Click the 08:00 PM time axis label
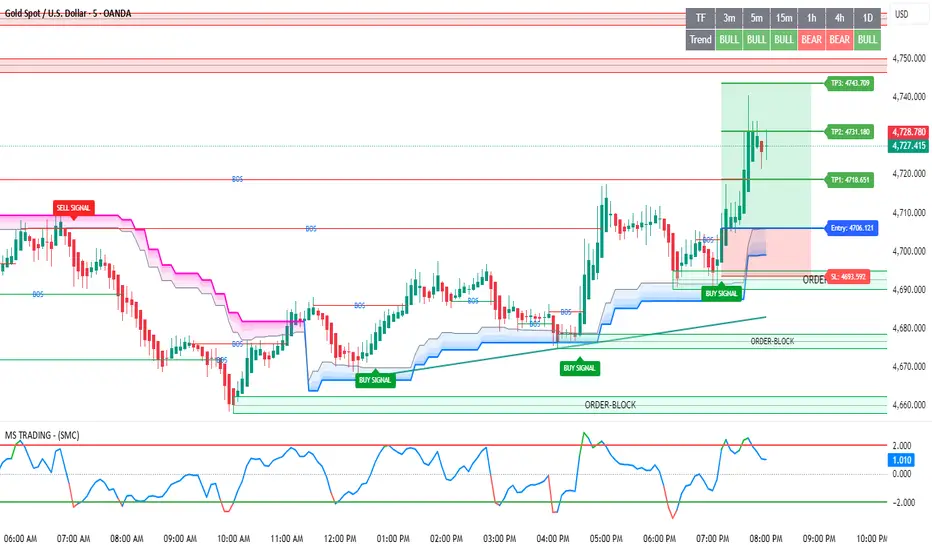Viewport: 932px width, 550px height. click(766, 539)
